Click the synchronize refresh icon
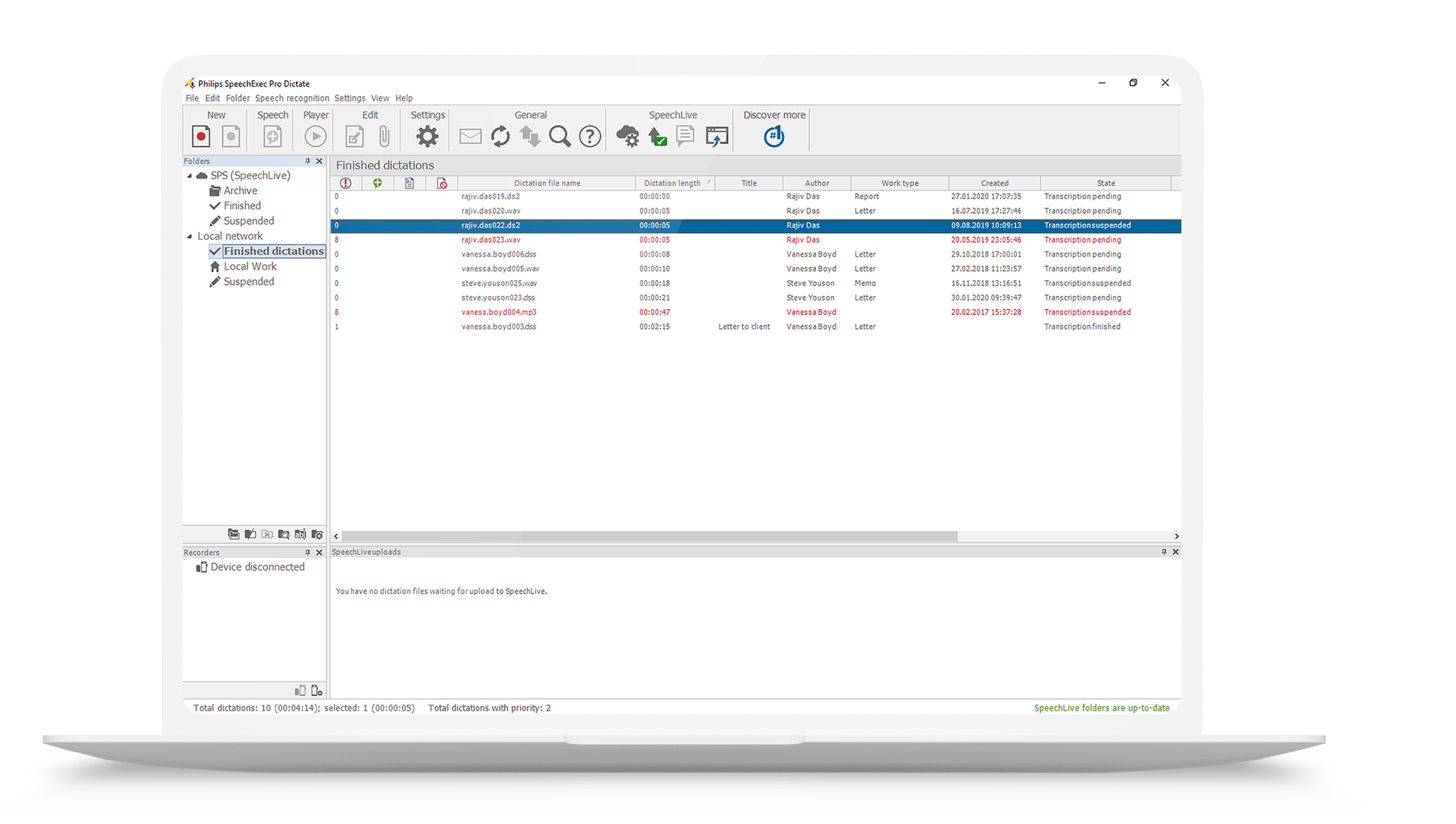This screenshot has width=1456, height=824. tap(500, 136)
